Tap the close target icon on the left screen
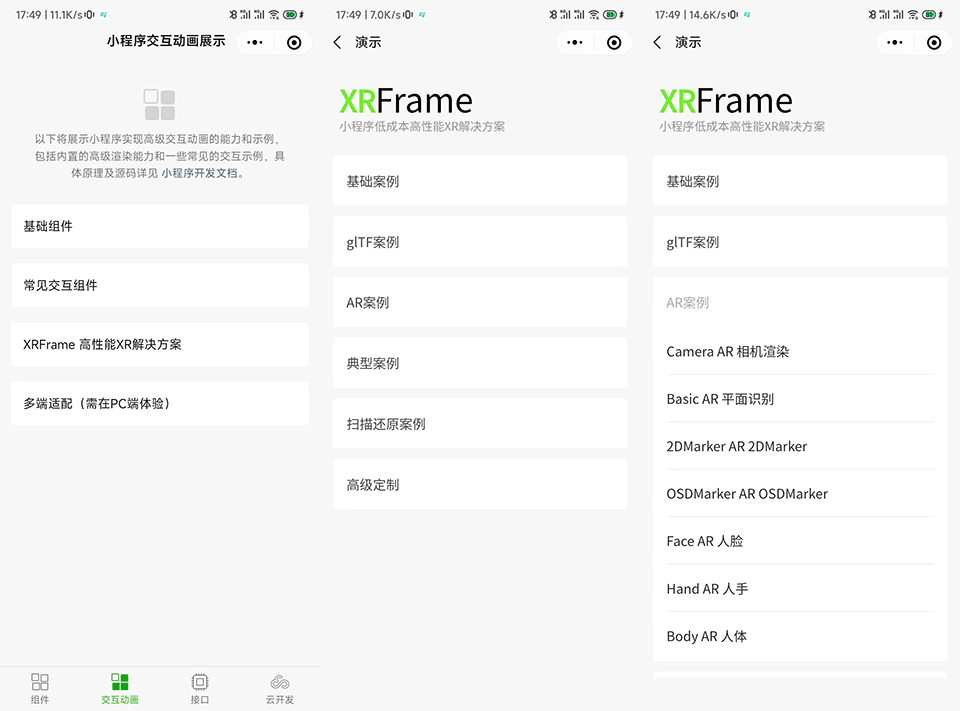 [x=294, y=42]
